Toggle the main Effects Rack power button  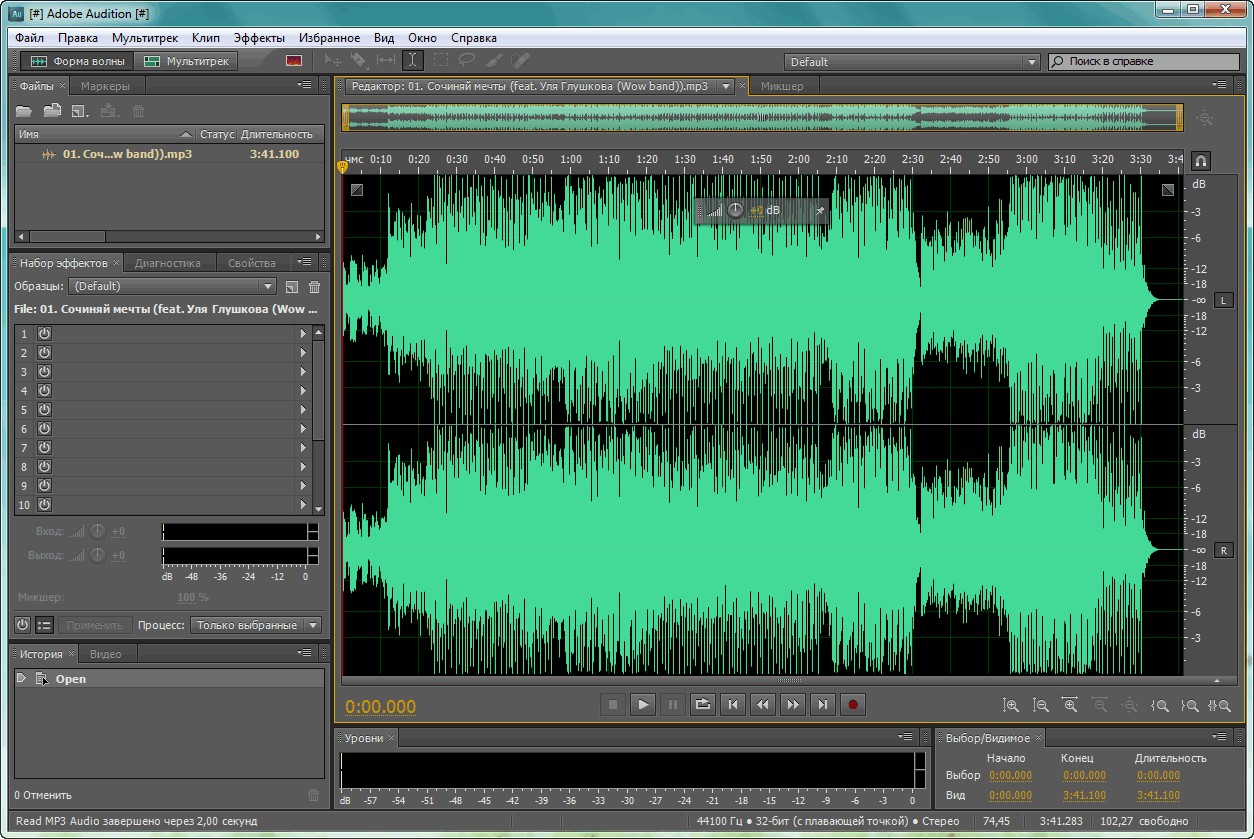click(x=23, y=625)
